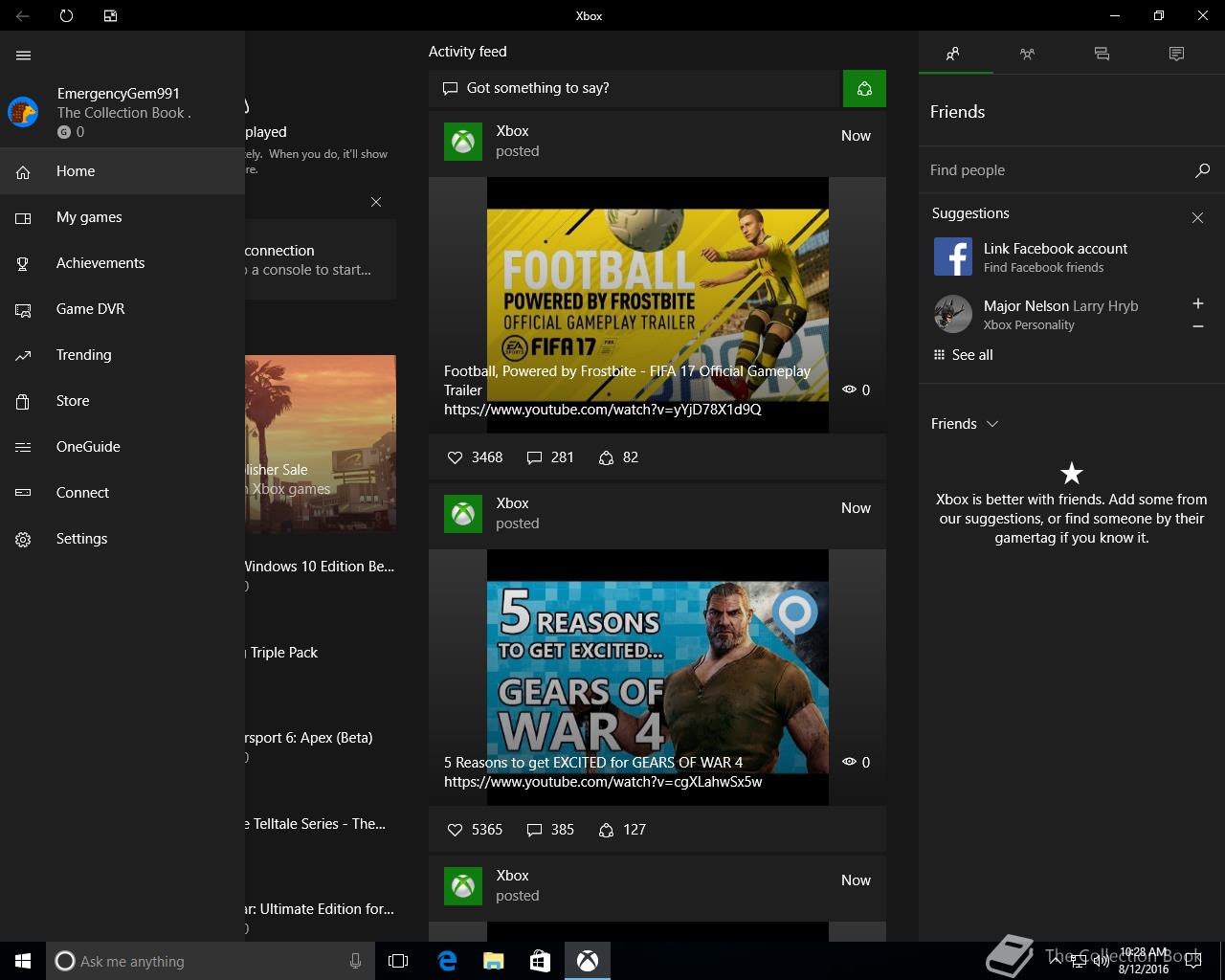This screenshot has height=980, width=1225.
Task: Open the Publisher Sale featured image
Action: point(321,443)
